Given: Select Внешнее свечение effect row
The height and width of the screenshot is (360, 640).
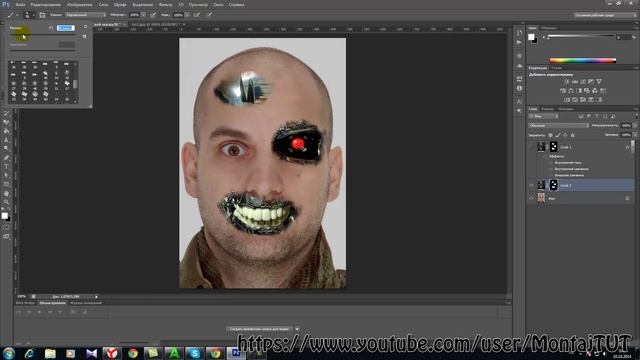Looking at the screenshot, I should click(x=569, y=175).
